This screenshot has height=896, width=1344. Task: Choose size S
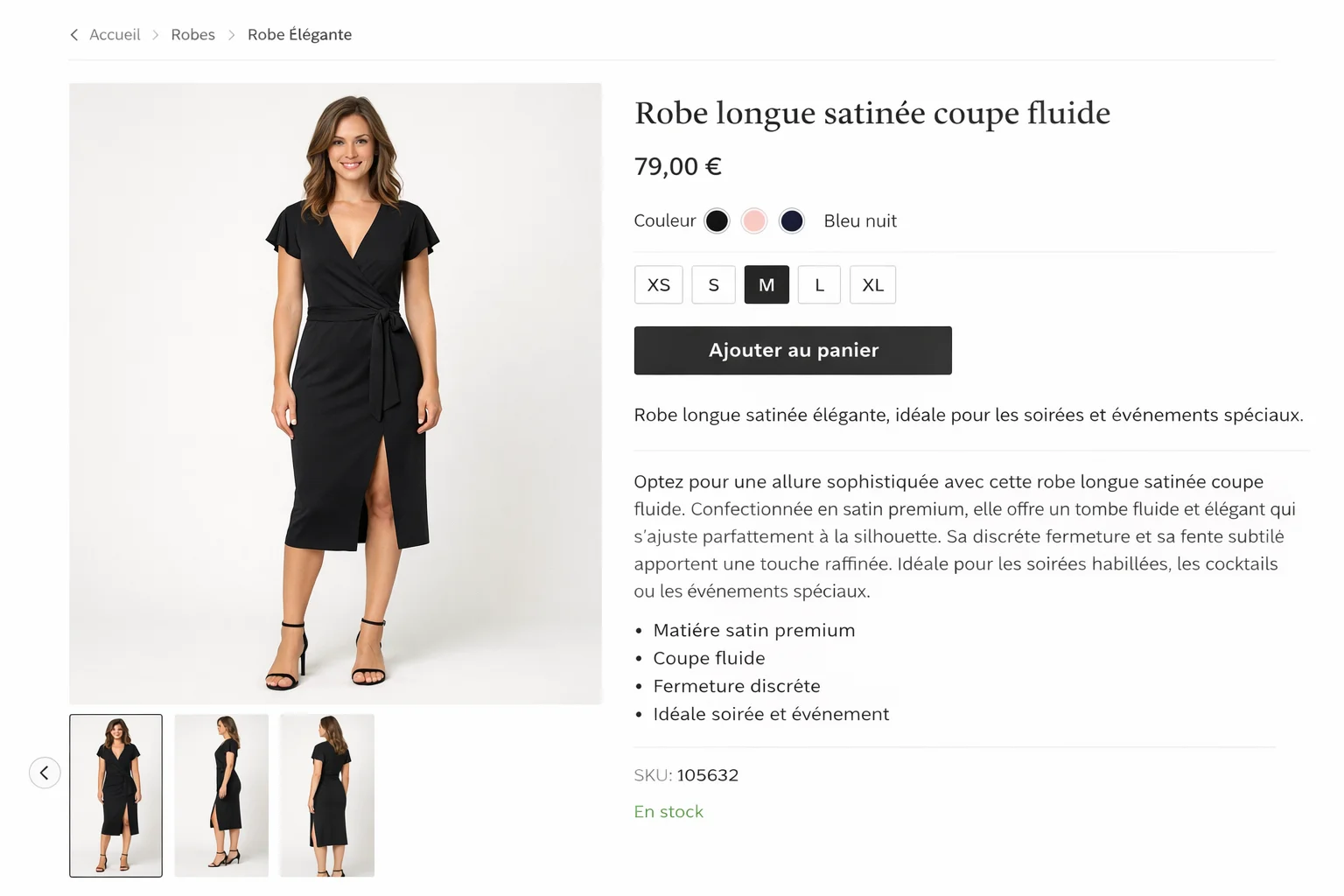point(713,284)
